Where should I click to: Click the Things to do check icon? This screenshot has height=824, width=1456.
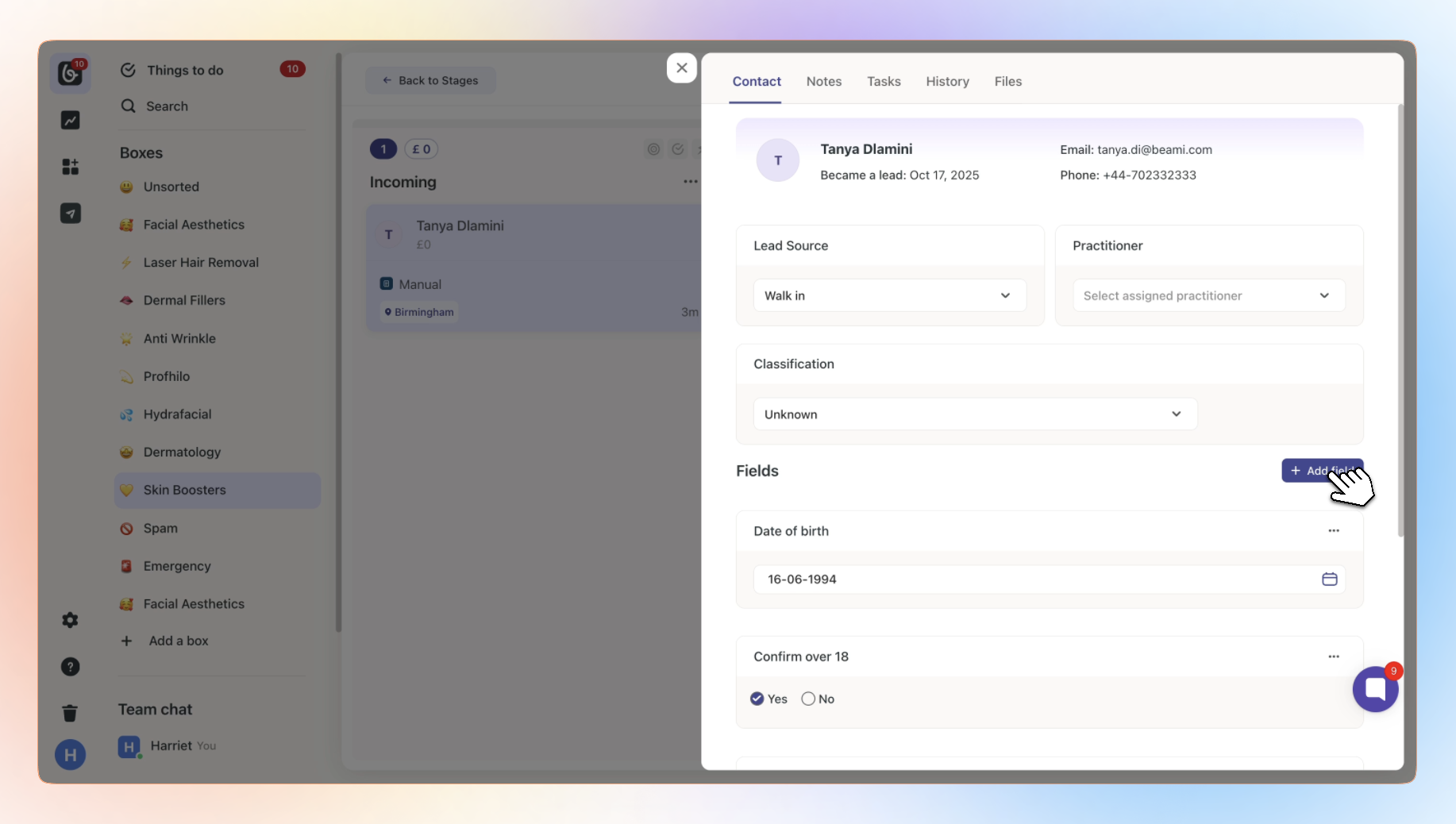tap(128, 70)
